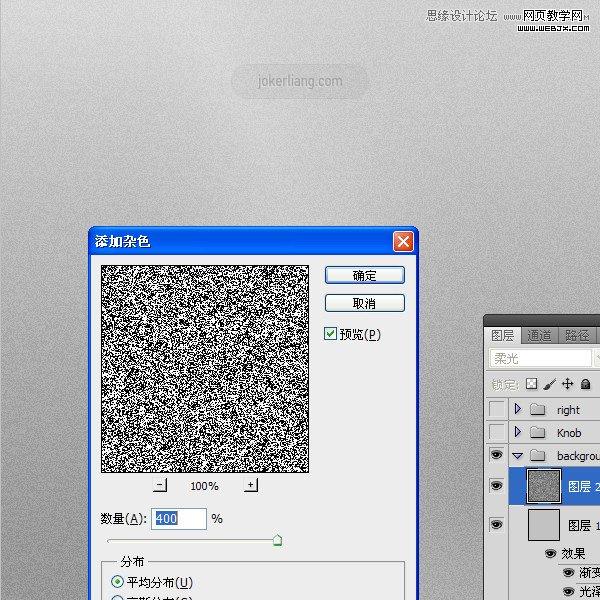Select the 平均分布 uniform radio button
The image size is (600, 600).
(x=118, y=582)
